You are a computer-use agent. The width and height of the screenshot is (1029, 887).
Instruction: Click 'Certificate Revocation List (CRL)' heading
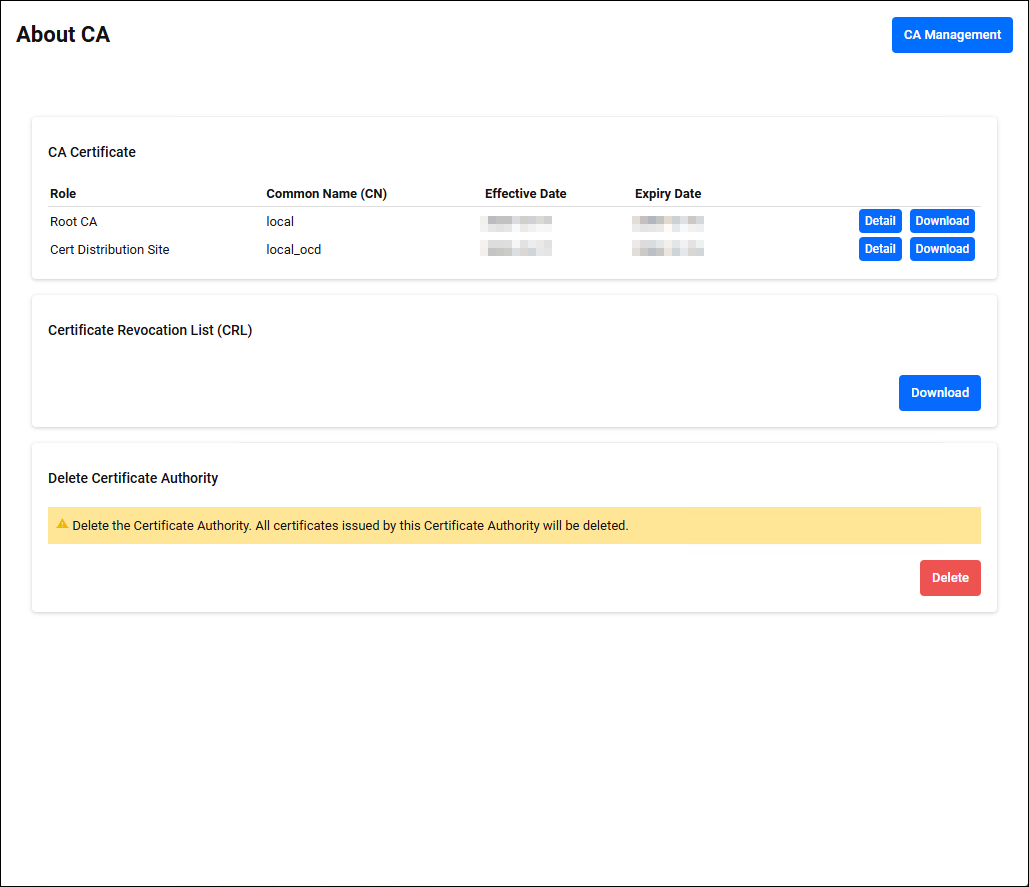[150, 330]
